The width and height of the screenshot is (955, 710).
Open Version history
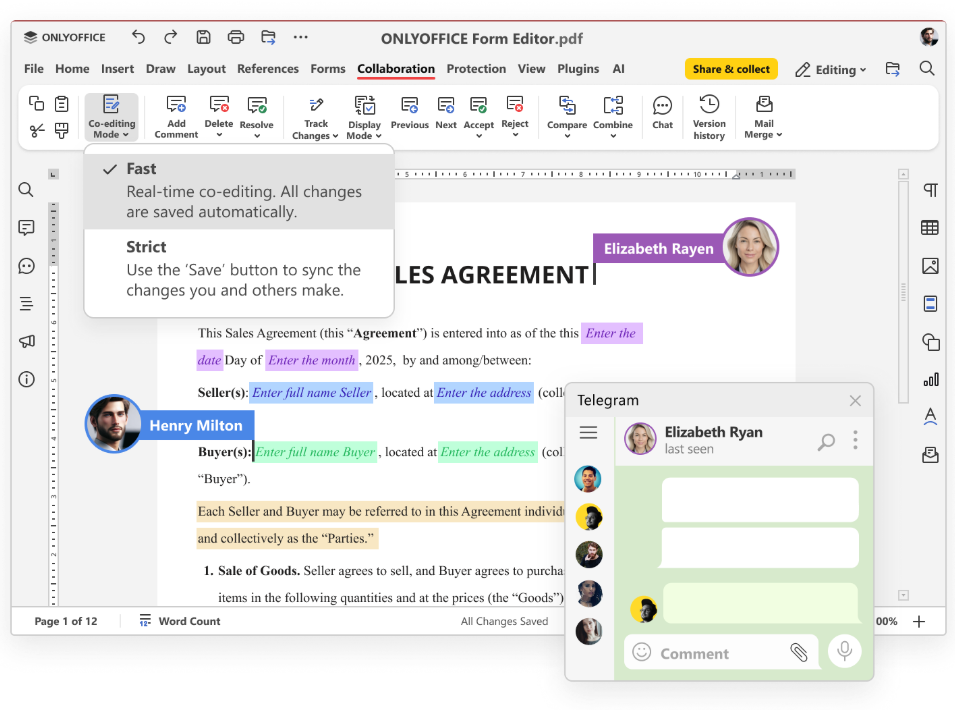(709, 117)
